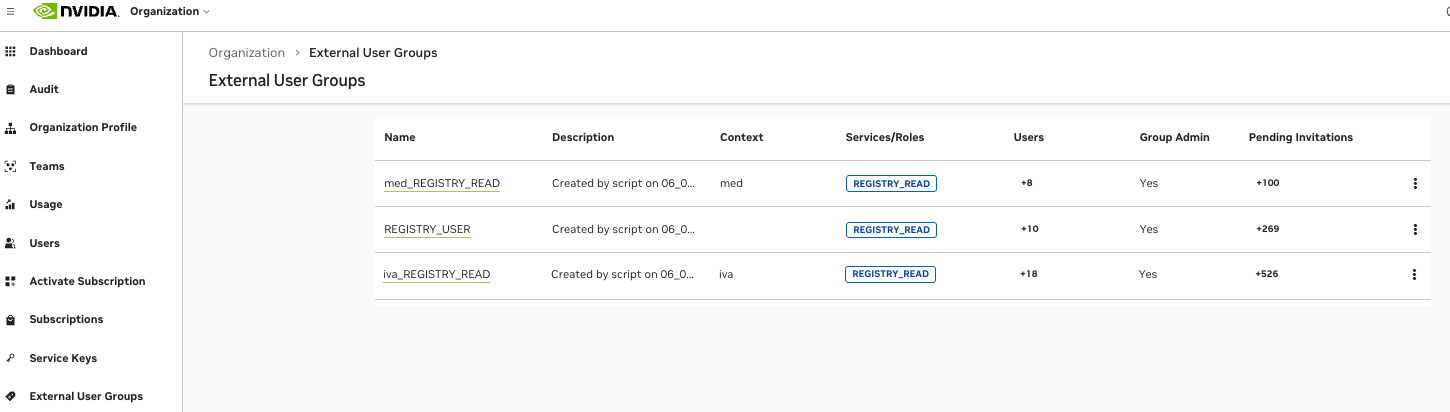Open actions menu for iva_REGISTRY_READ row
The image size is (1450, 412).
(1414, 274)
